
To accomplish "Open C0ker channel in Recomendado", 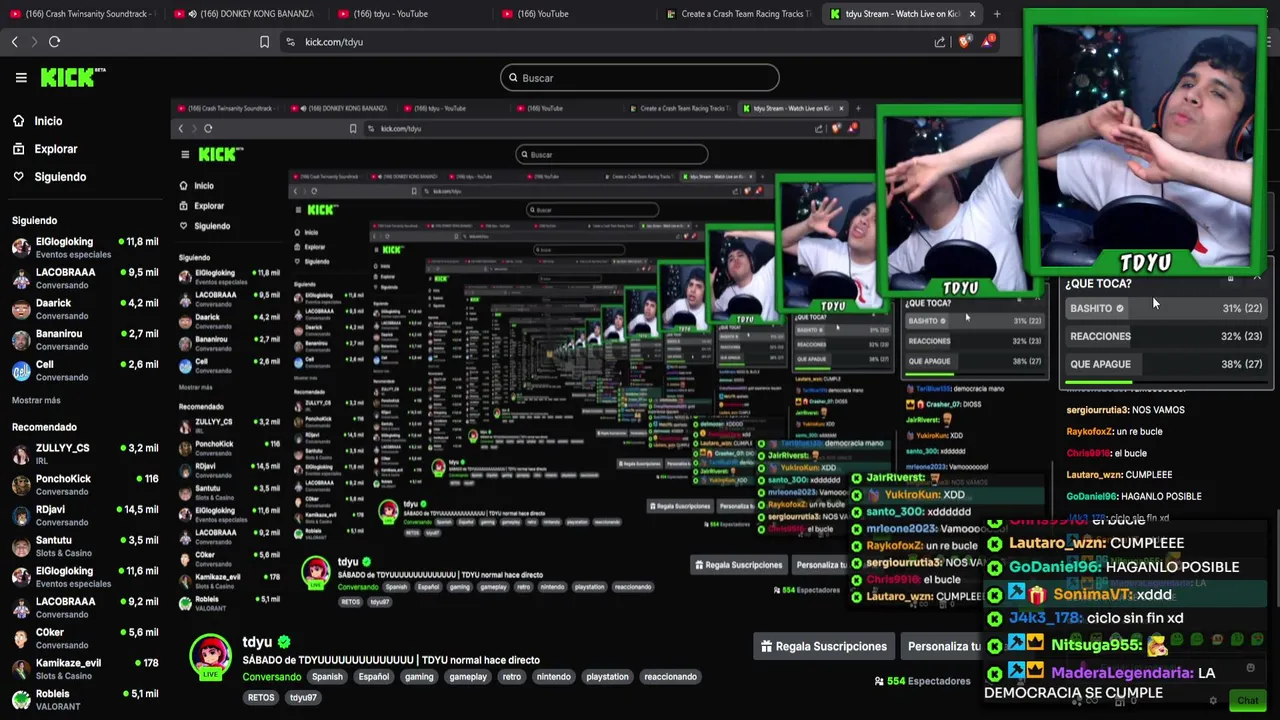I will click(x=85, y=638).
